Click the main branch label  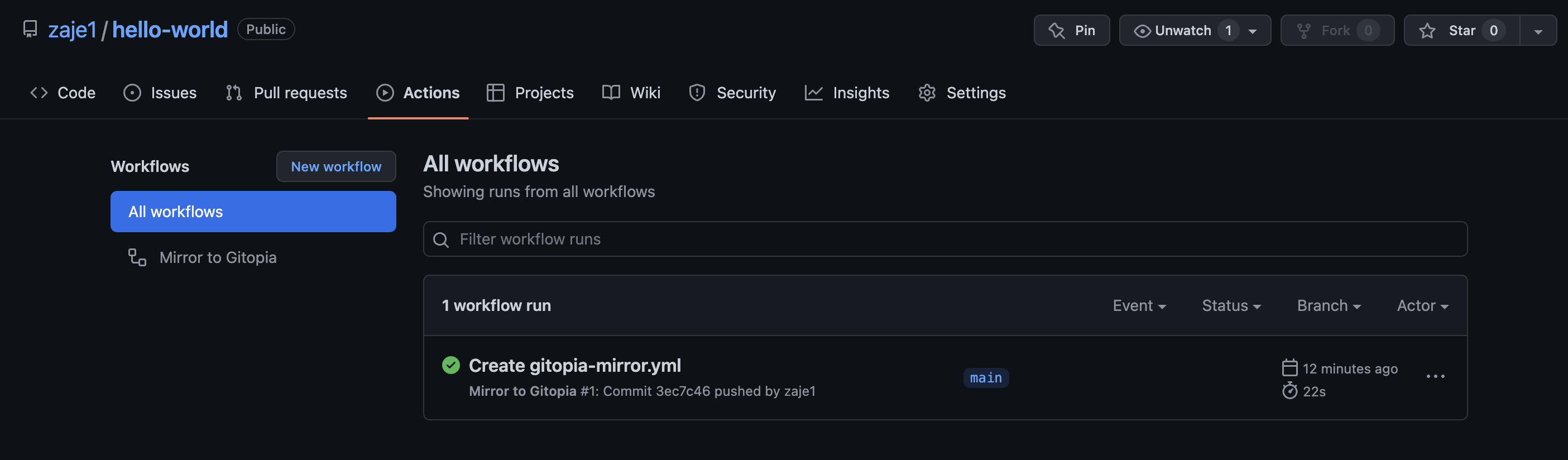click(986, 378)
